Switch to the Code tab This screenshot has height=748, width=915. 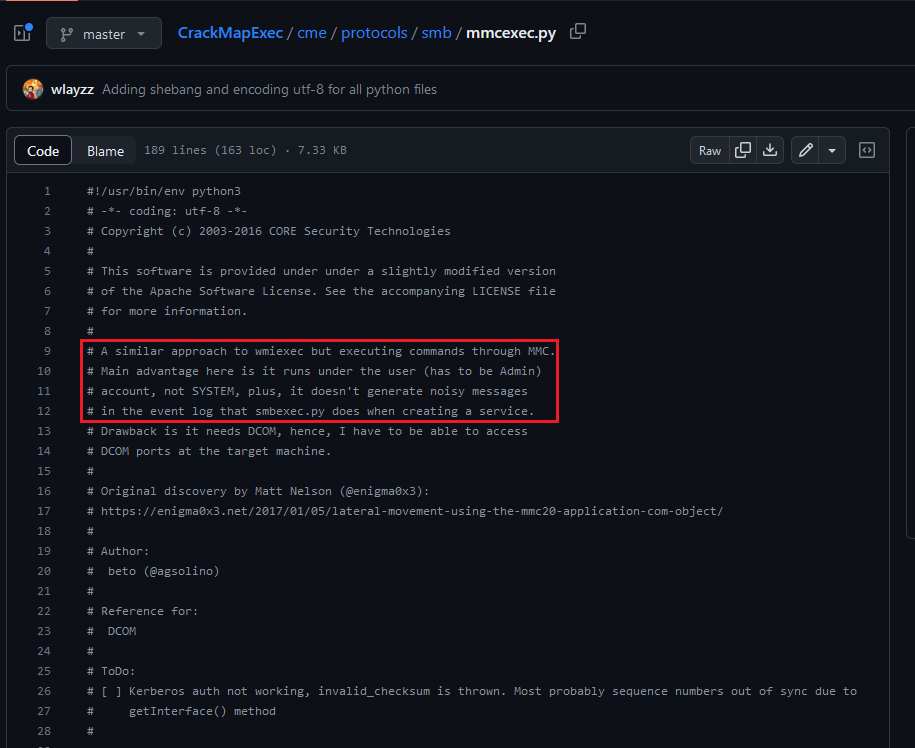(x=42, y=150)
